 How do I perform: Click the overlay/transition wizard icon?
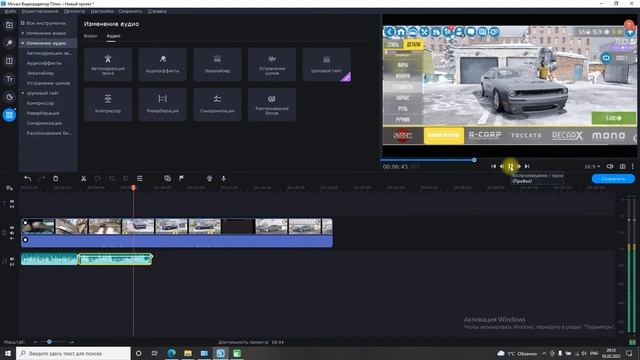167,178
